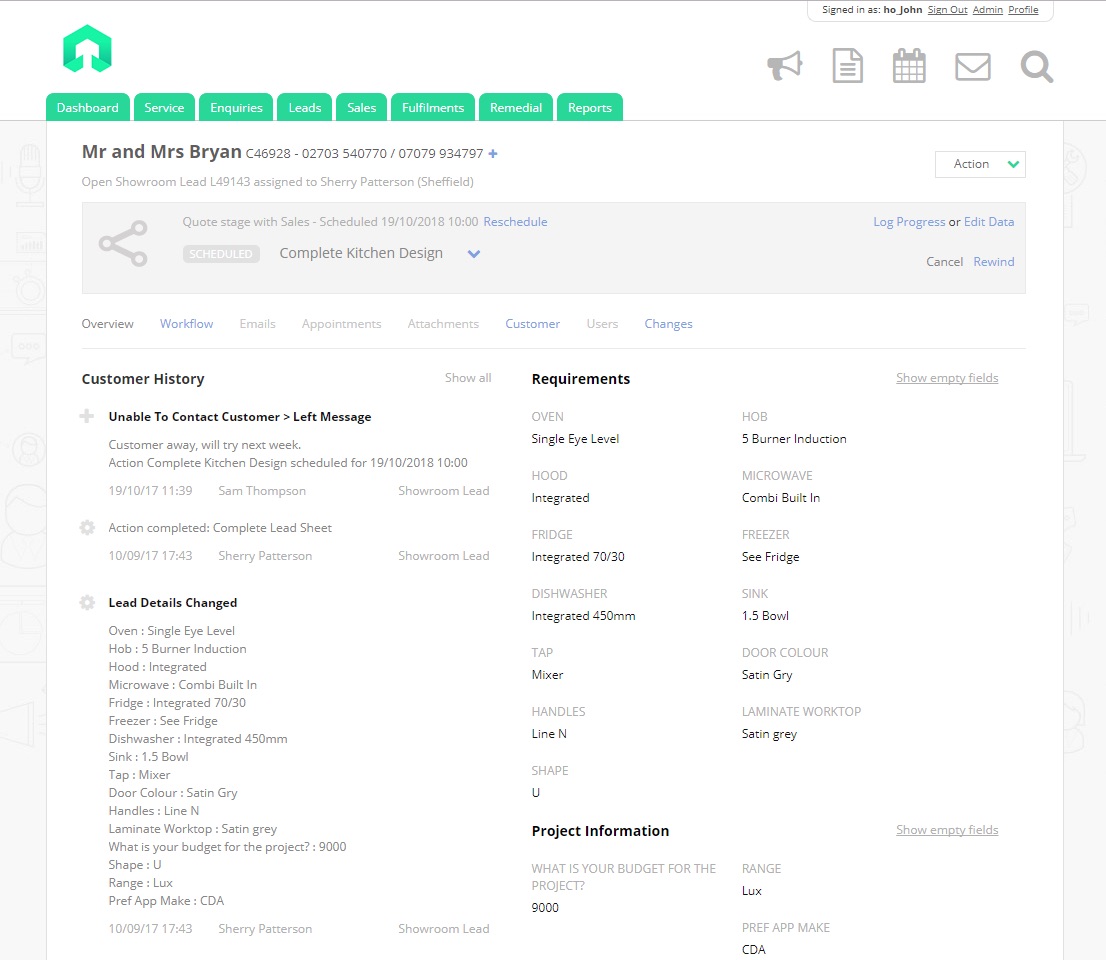Open the Fulfilments navigation tab
This screenshot has width=1106, height=960.
[x=433, y=108]
